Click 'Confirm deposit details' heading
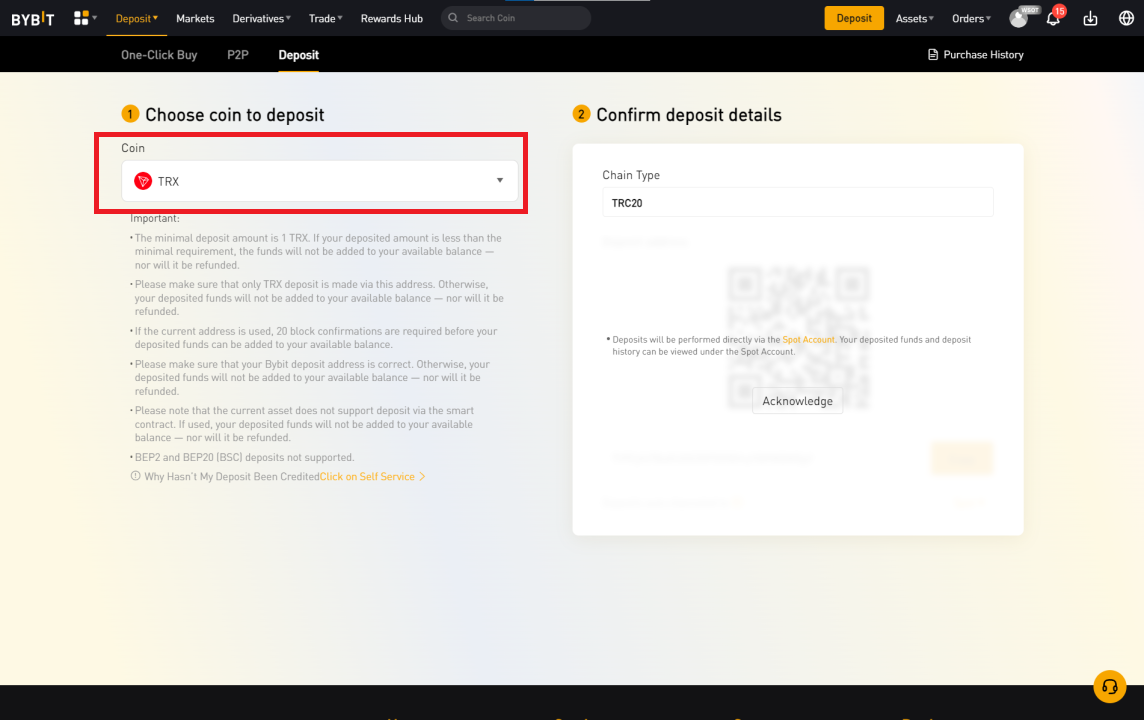1144x720 pixels. pyautogui.click(x=689, y=115)
